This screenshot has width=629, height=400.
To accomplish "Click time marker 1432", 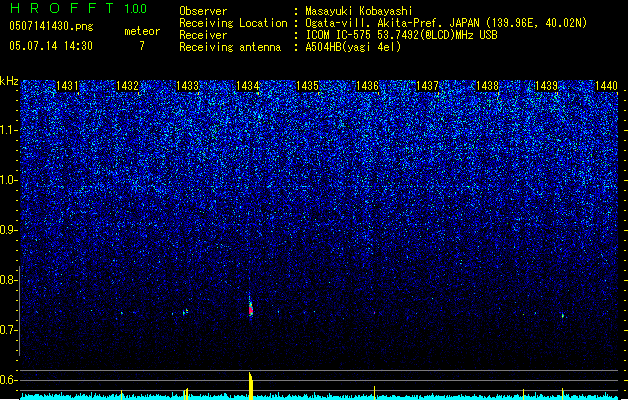I will [x=127, y=85].
